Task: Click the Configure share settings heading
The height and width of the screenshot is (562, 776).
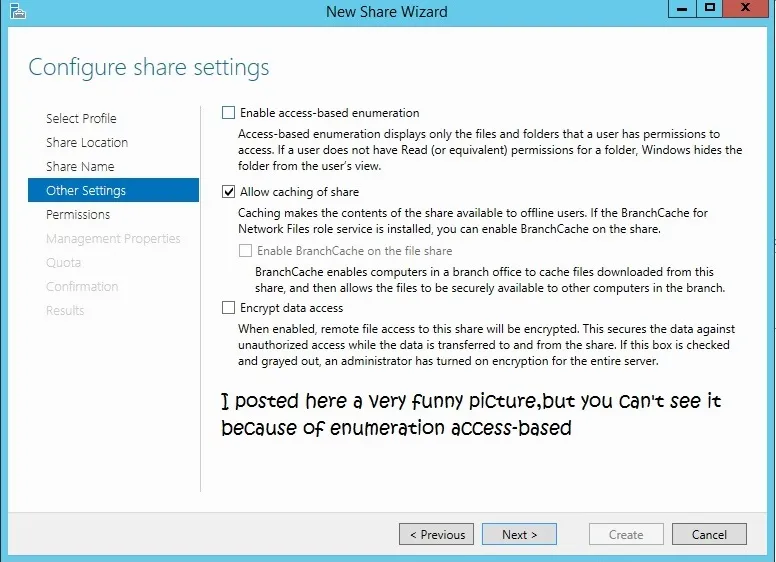Action: pos(149,67)
